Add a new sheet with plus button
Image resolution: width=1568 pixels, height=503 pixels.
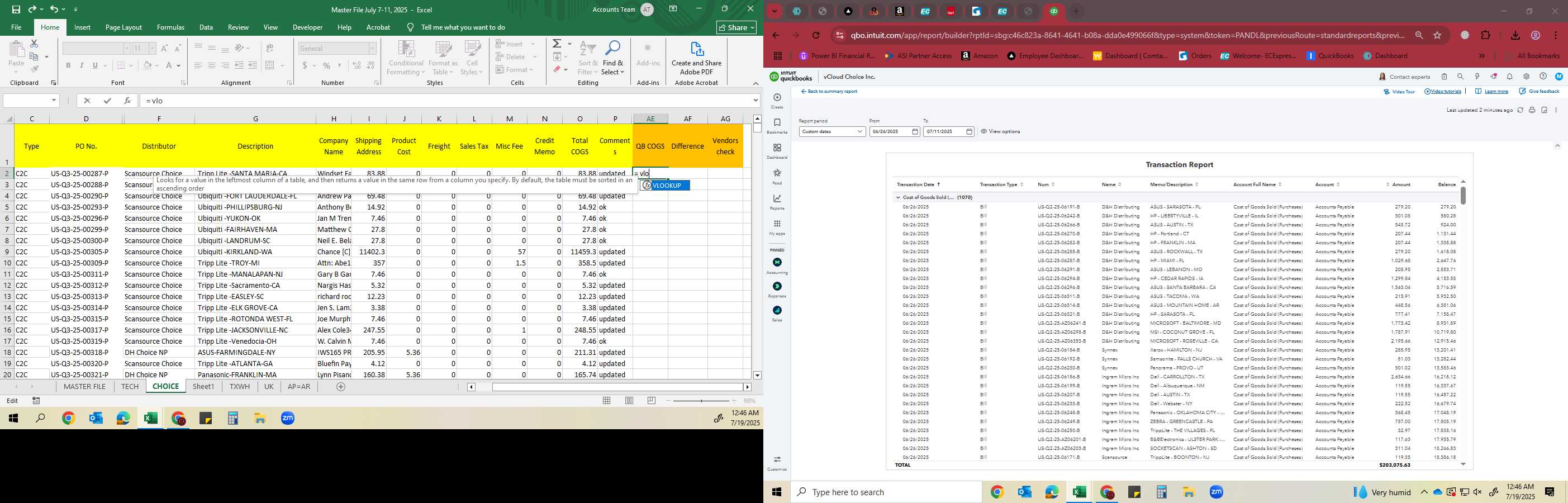click(x=341, y=387)
